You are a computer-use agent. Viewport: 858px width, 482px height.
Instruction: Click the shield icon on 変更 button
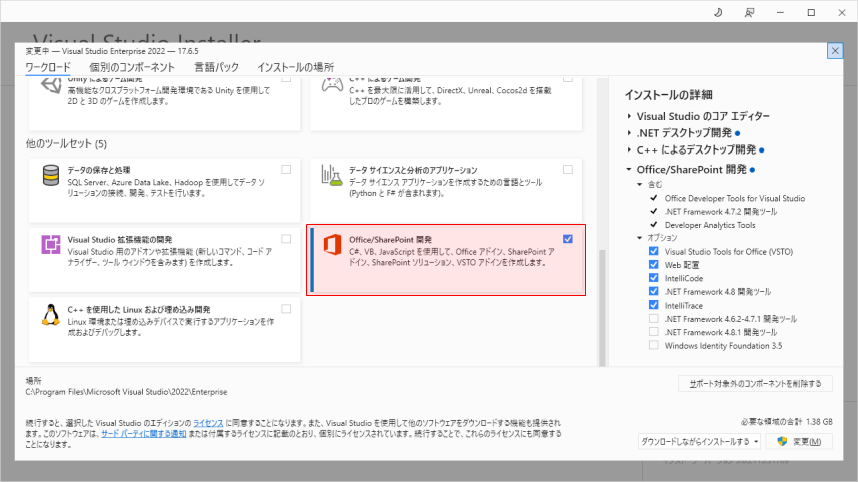pyautogui.click(x=782, y=441)
